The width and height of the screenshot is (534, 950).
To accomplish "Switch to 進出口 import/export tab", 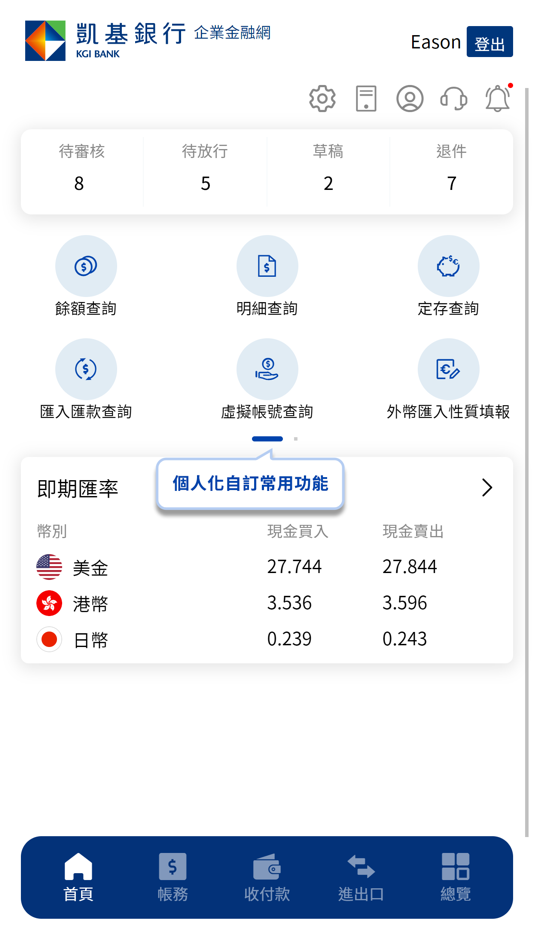I will [361, 877].
